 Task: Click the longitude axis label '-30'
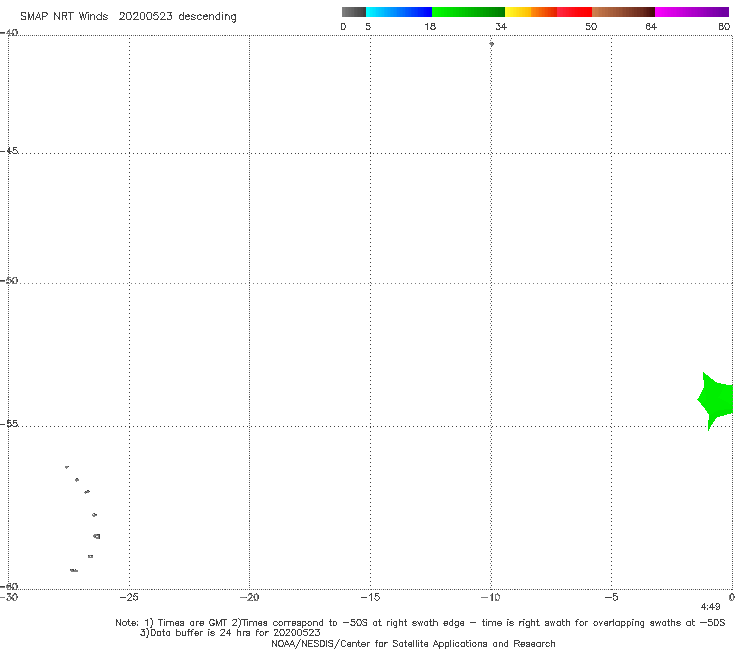tap(9, 597)
